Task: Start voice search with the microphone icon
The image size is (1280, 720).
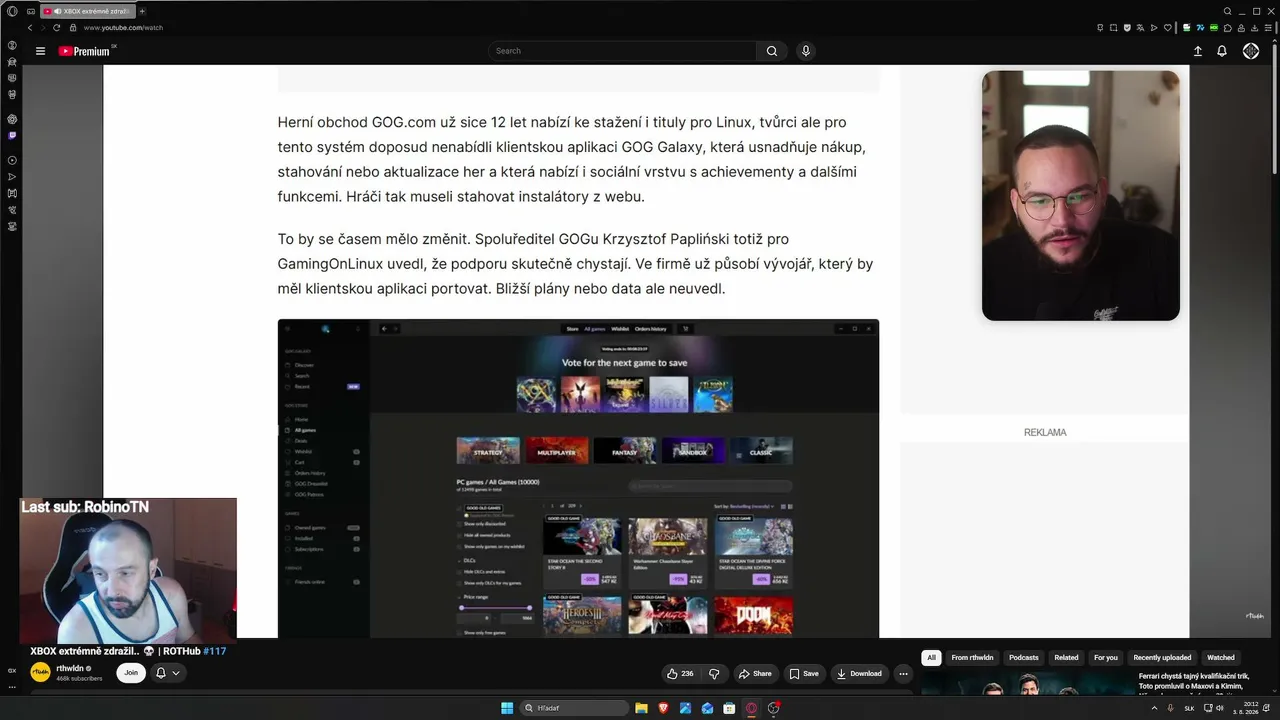Action: point(806,51)
